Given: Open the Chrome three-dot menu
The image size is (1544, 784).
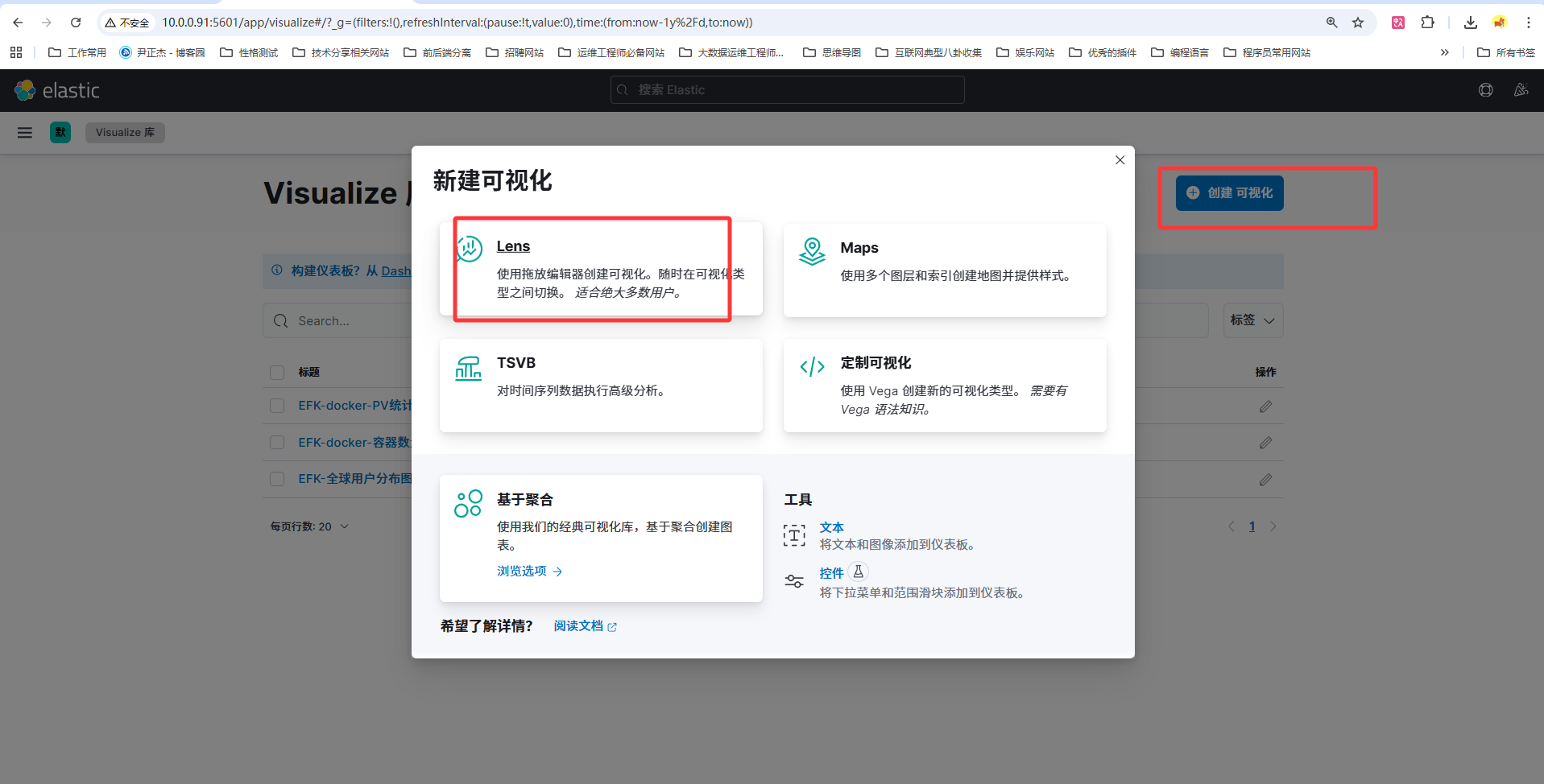Looking at the screenshot, I should [1529, 23].
